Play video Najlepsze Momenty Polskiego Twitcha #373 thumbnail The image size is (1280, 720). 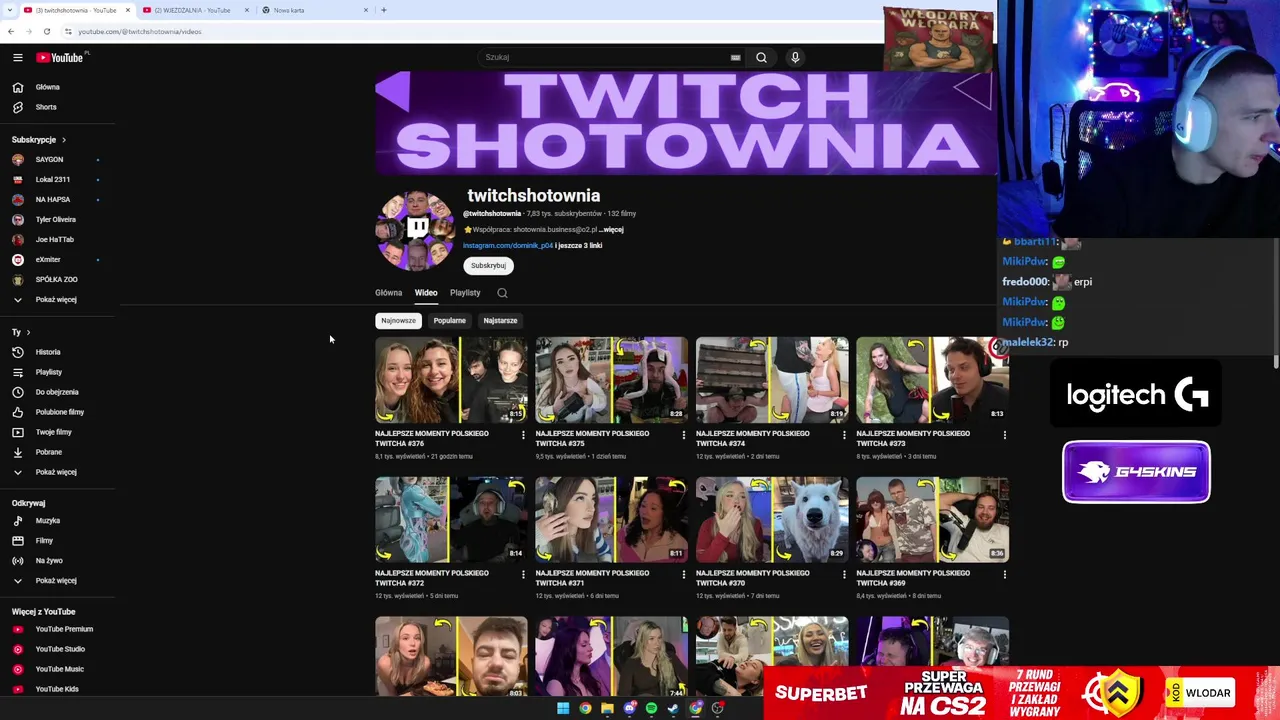point(932,380)
